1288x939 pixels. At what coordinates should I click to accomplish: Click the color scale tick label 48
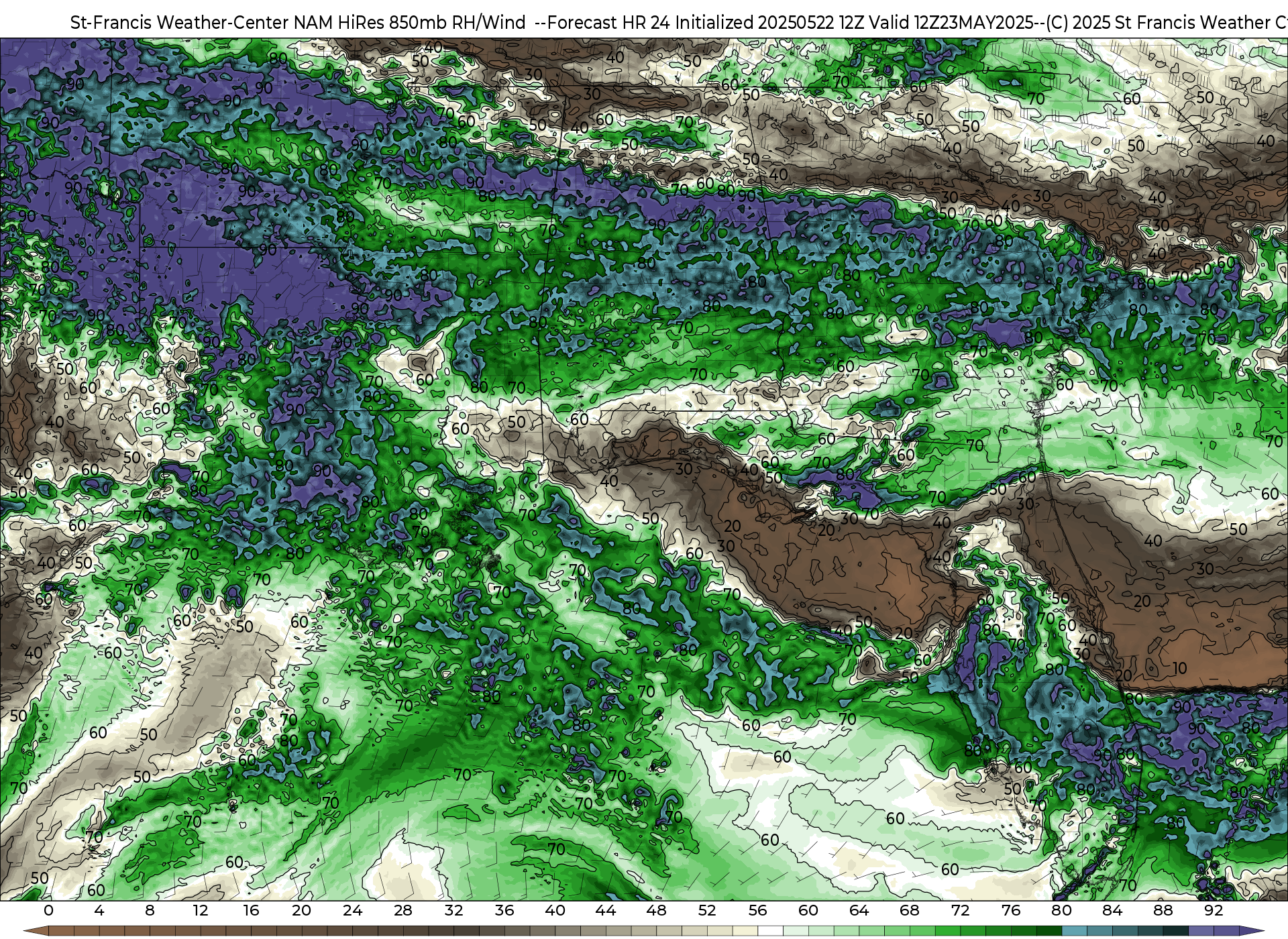click(x=656, y=910)
